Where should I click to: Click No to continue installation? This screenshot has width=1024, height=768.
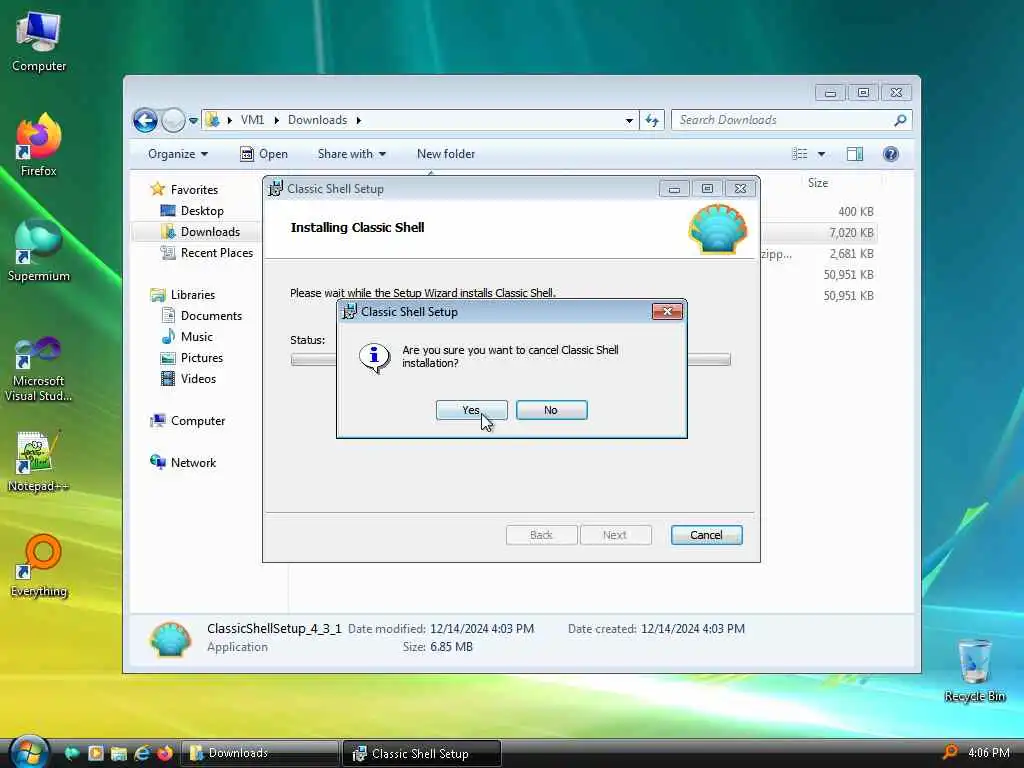[x=551, y=410]
